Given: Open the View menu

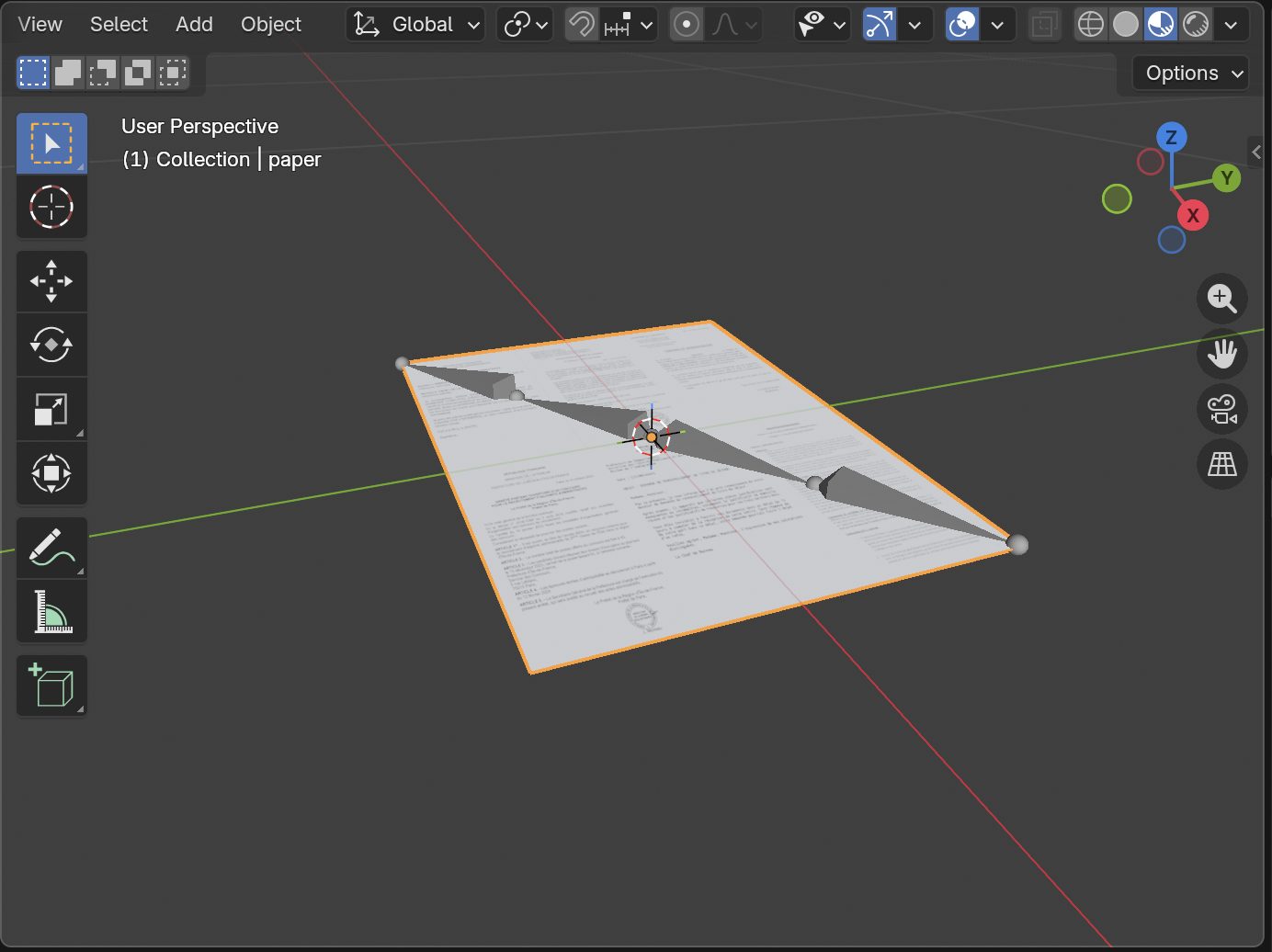Looking at the screenshot, I should [x=40, y=25].
